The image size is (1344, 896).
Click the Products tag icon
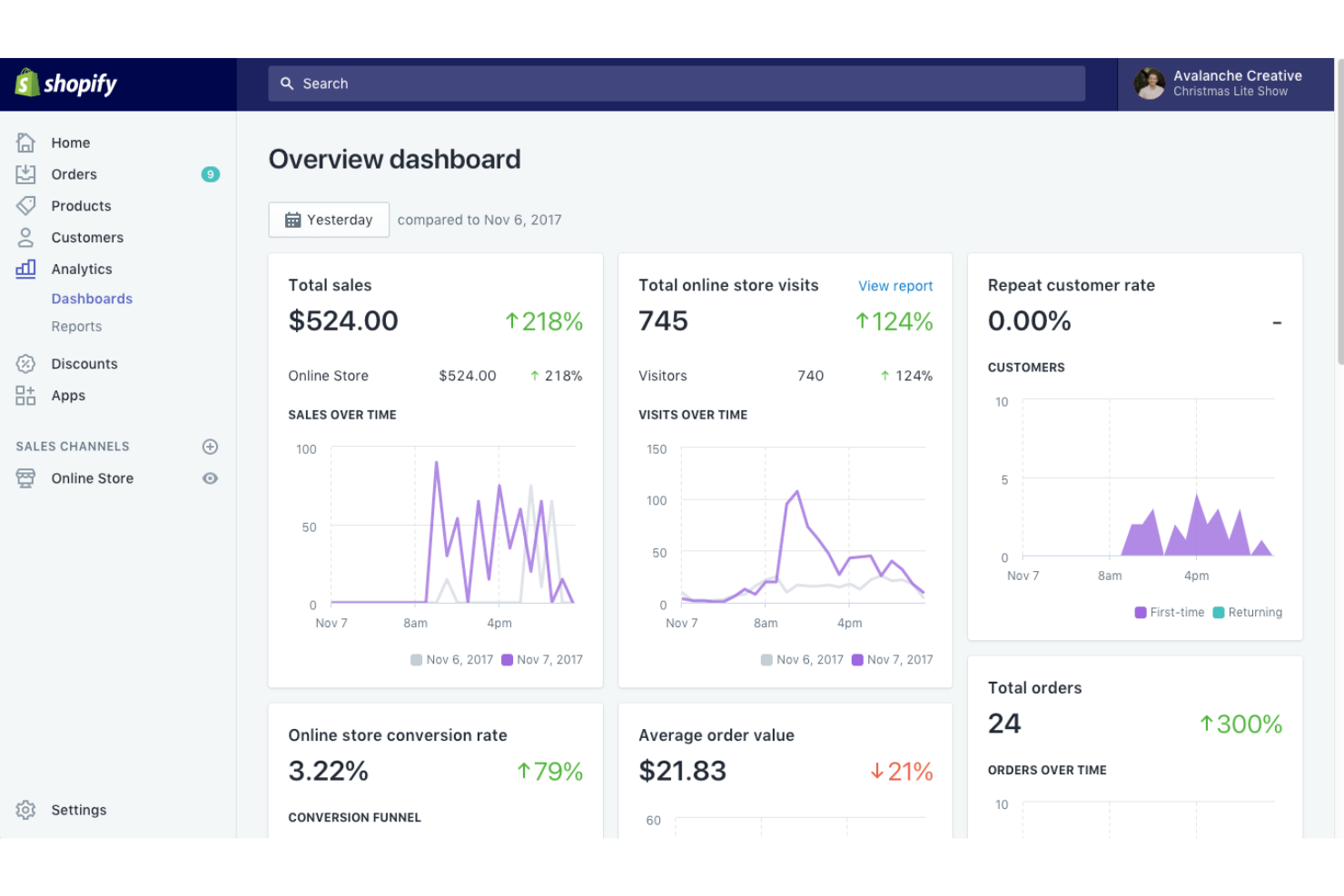[25, 205]
